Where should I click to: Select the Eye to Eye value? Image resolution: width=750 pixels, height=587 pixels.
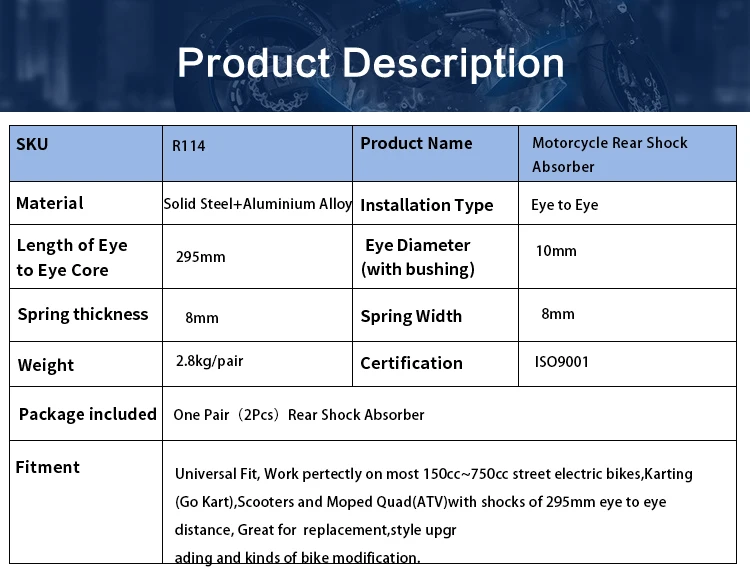pos(564,205)
